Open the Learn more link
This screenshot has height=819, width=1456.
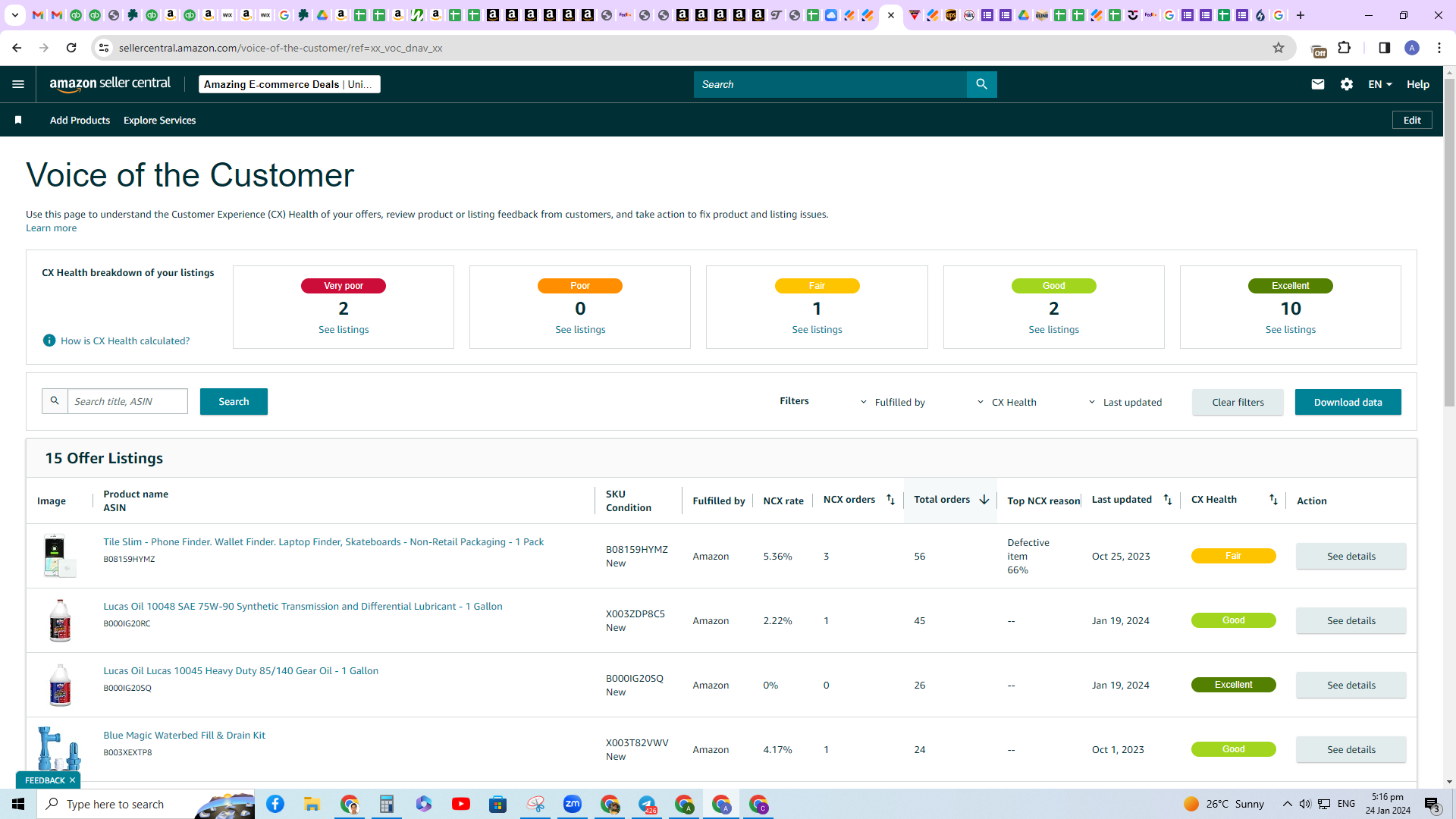pos(51,227)
